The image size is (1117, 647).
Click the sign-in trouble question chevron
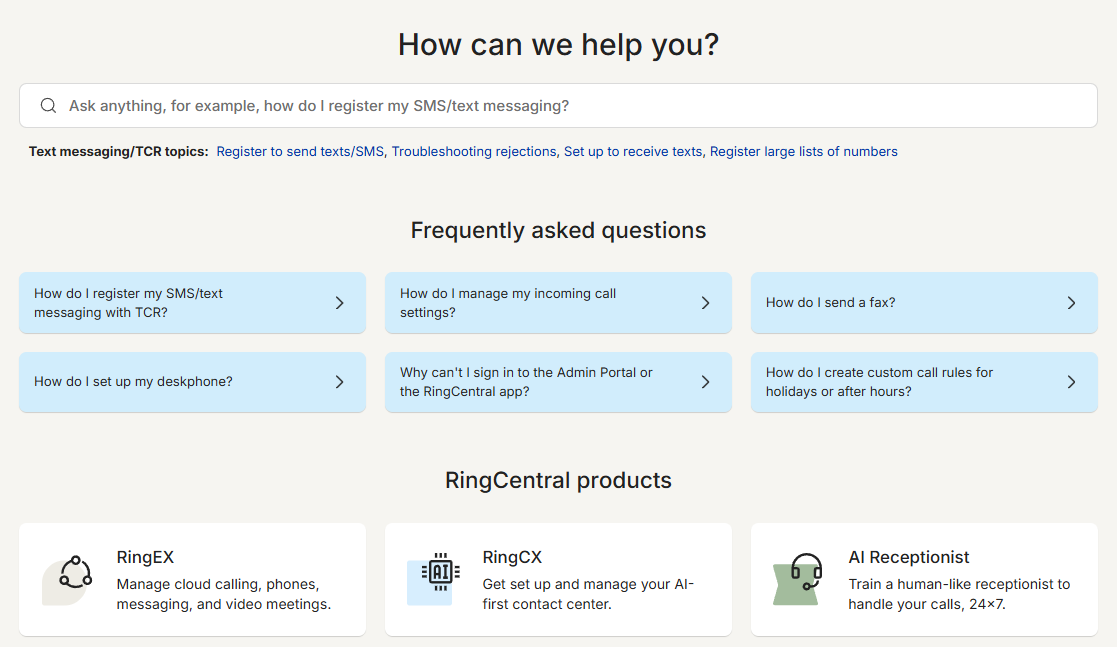point(705,382)
